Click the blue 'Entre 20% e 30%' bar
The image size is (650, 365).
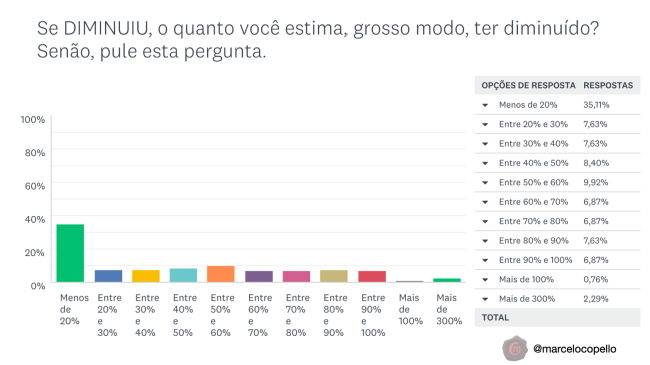click(x=108, y=276)
